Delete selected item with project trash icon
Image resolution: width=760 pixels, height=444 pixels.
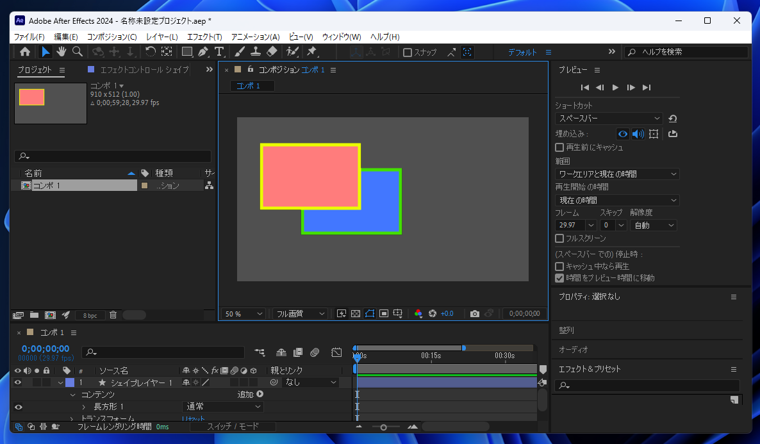[x=113, y=315]
